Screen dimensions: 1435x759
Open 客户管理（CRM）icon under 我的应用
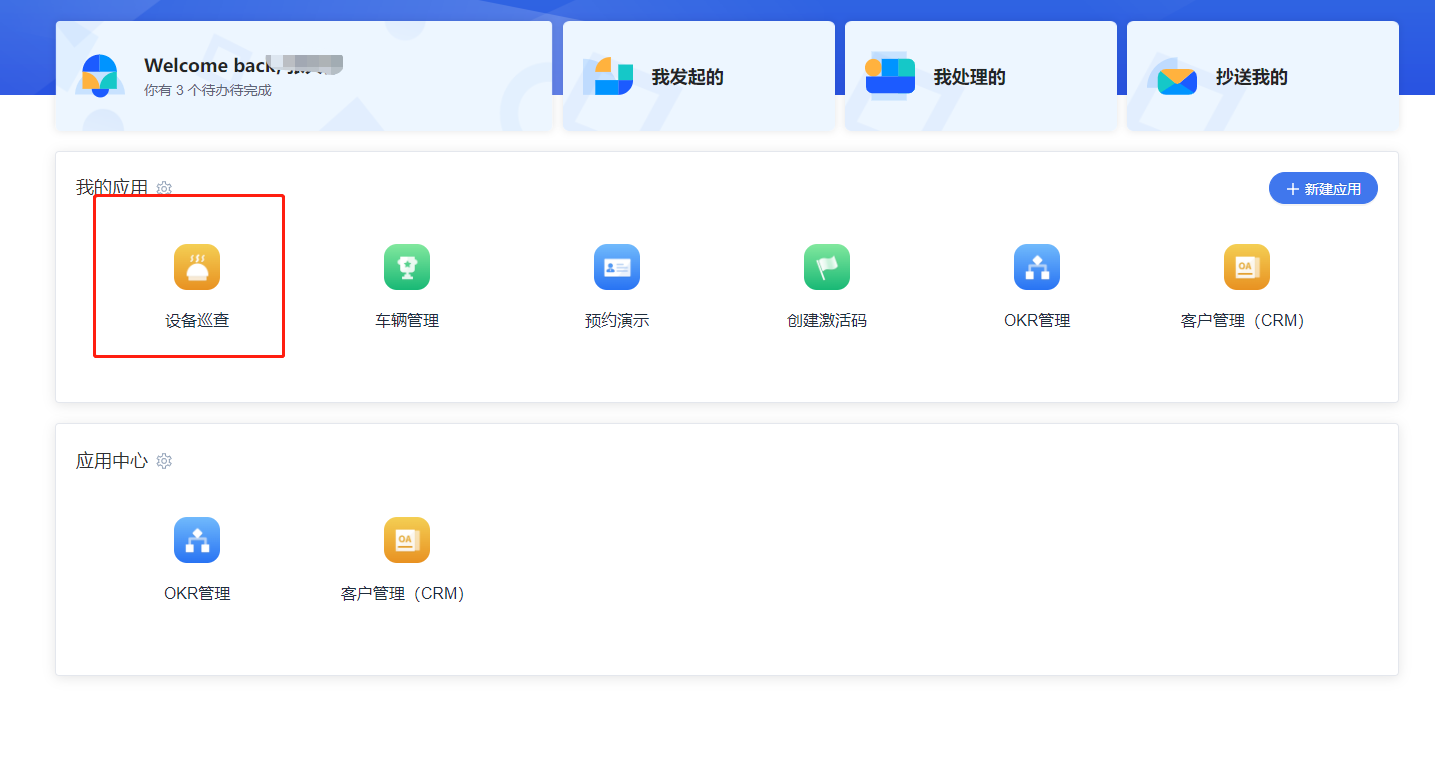1247,267
